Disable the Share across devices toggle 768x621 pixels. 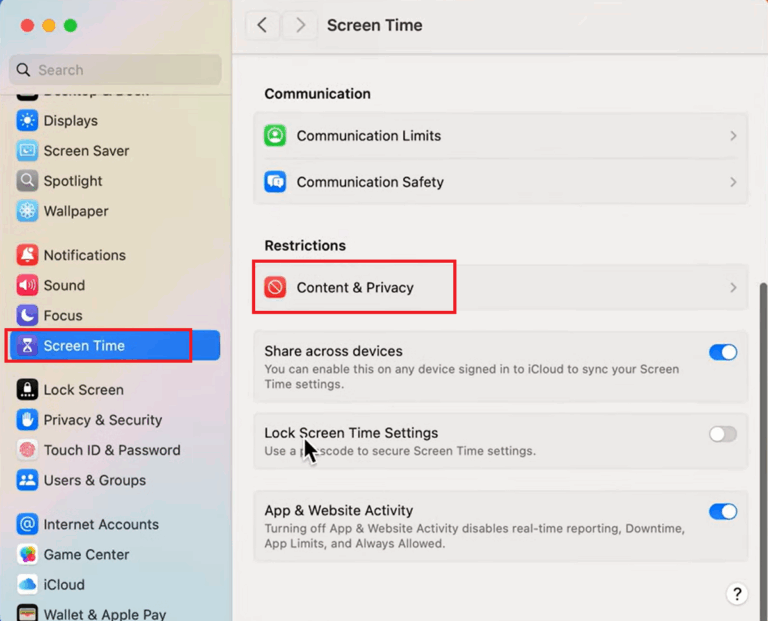[722, 352]
